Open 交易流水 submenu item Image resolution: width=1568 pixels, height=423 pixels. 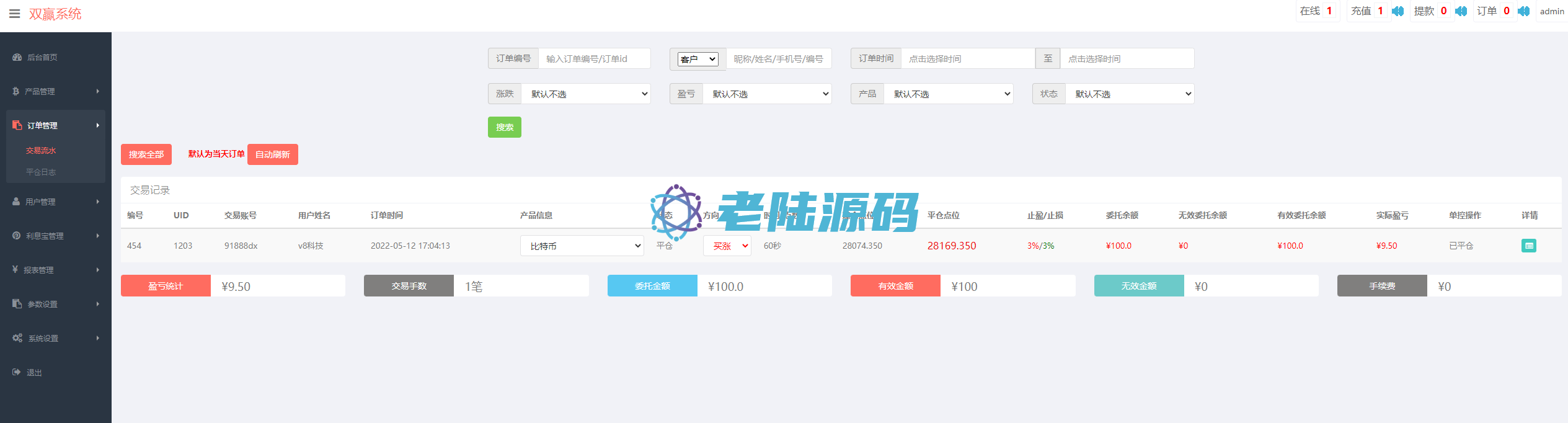41,151
